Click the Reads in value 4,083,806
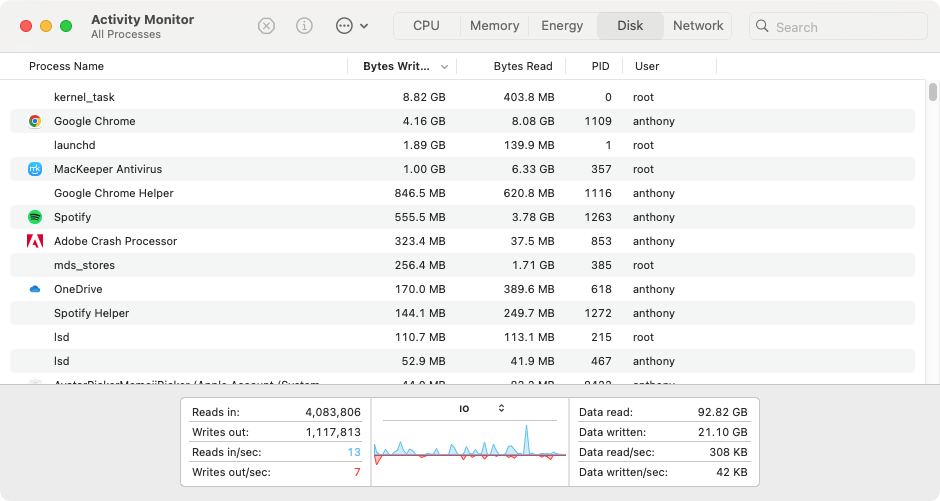This screenshot has height=501, width=940. (x=333, y=412)
